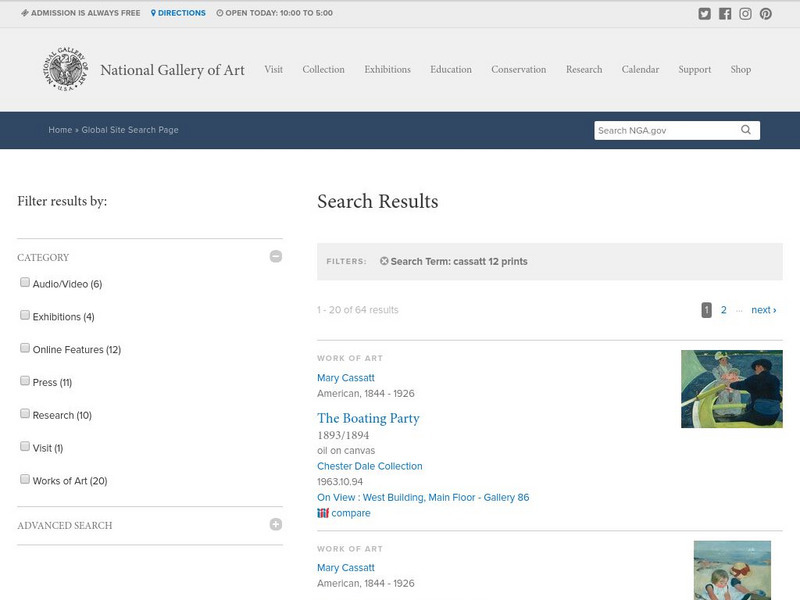Screen dimensions: 800x600
Task: Open the second Mary Cassatt artist link
Action: coord(345,567)
